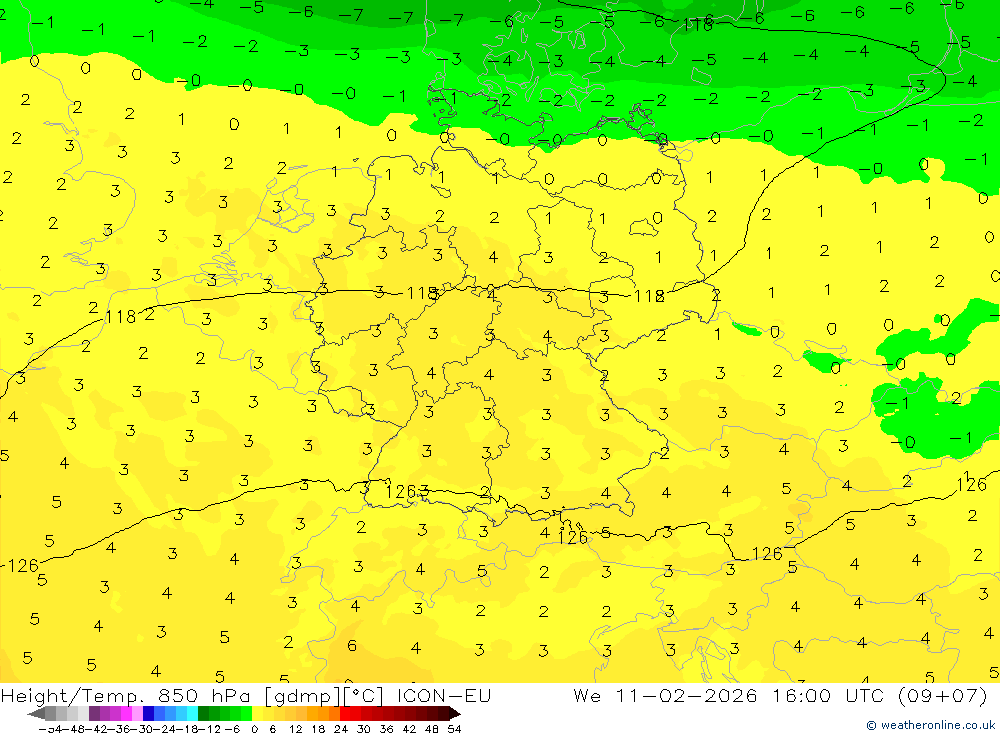
Task: Click the ICON-EU model name label
Action: click(x=444, y=695)
